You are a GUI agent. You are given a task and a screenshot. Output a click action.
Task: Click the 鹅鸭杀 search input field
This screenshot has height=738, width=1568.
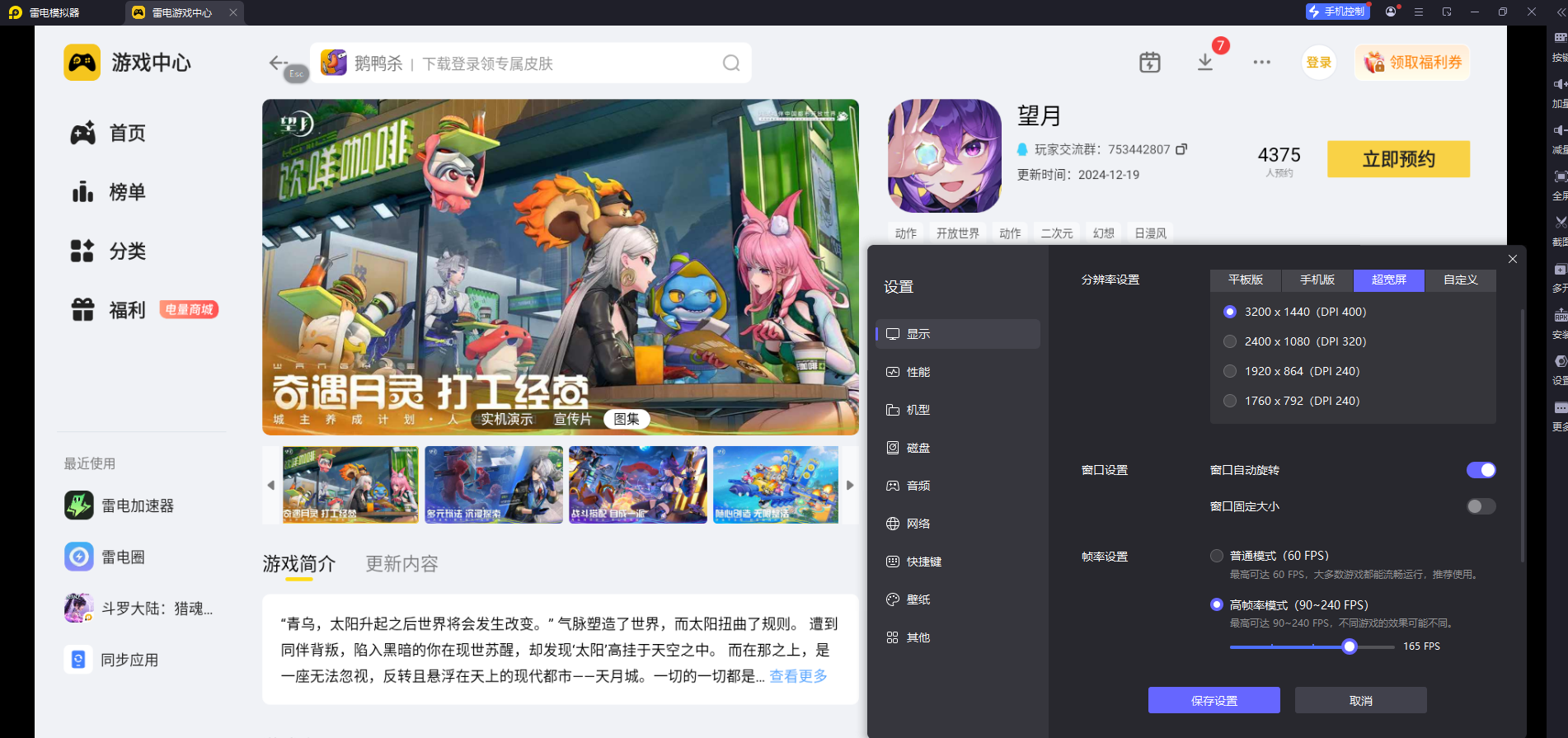click(531, 63)
